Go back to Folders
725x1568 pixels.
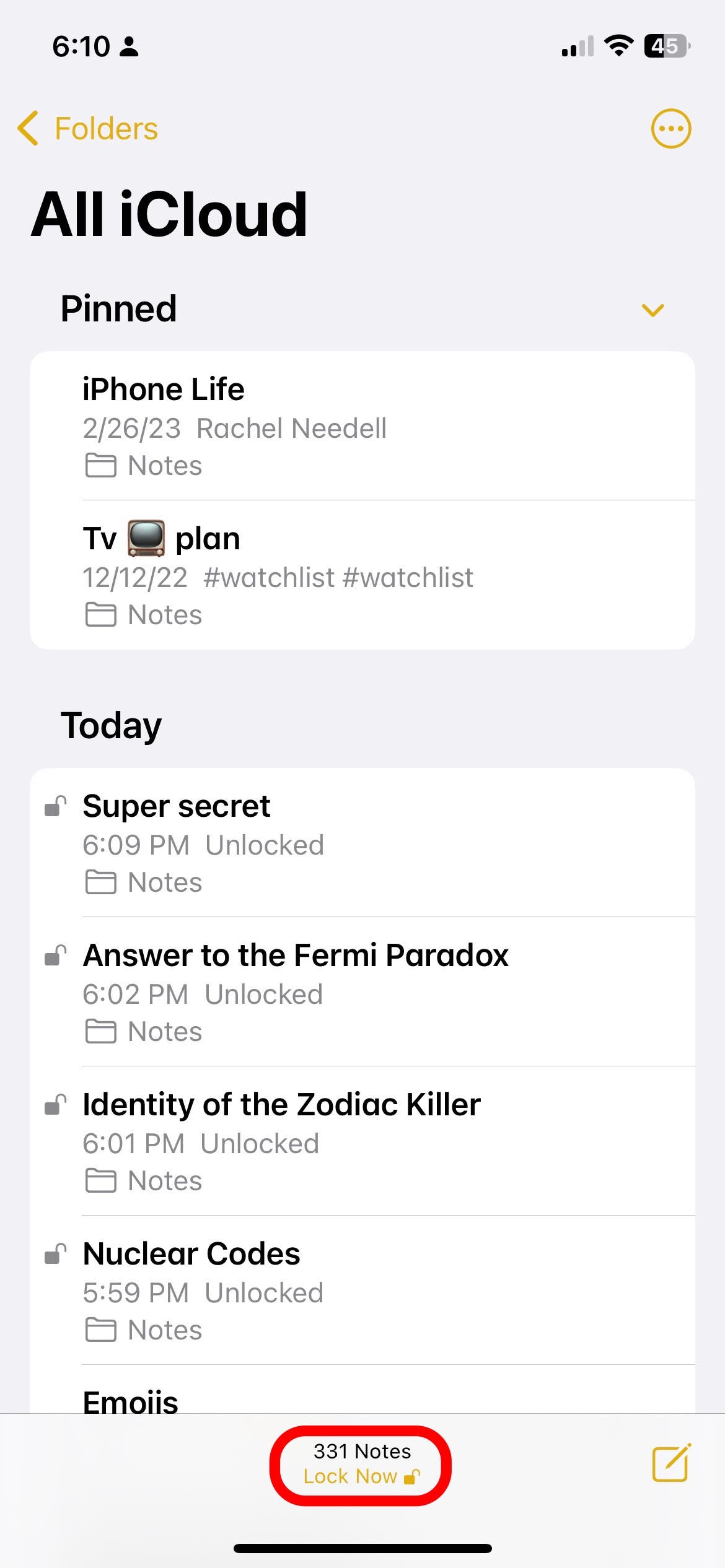[105, 129]
